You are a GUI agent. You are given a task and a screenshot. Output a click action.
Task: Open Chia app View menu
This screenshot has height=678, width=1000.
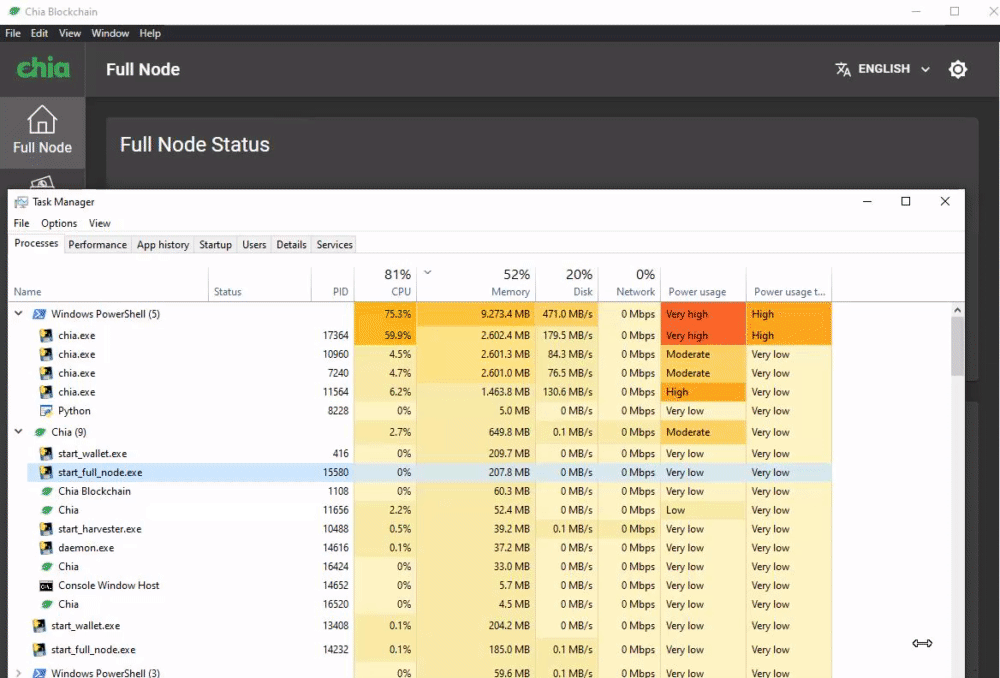tap(70, 33)
